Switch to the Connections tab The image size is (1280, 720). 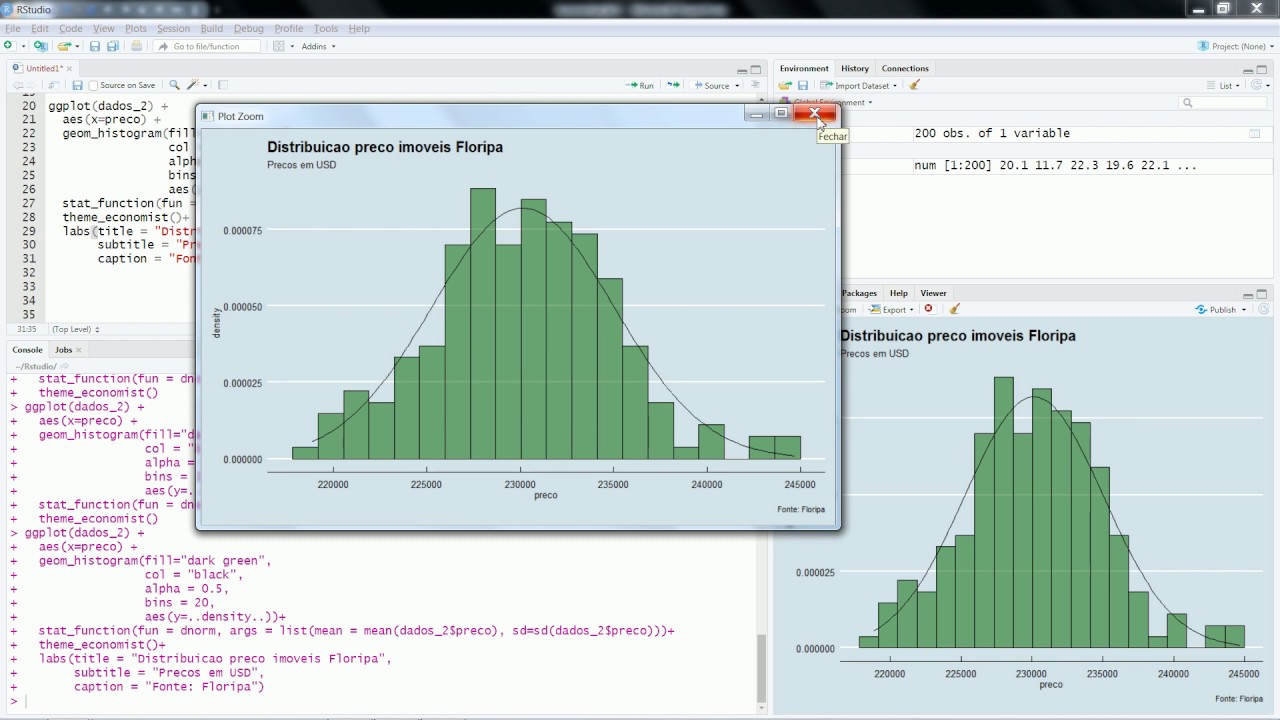click(905, 68)
